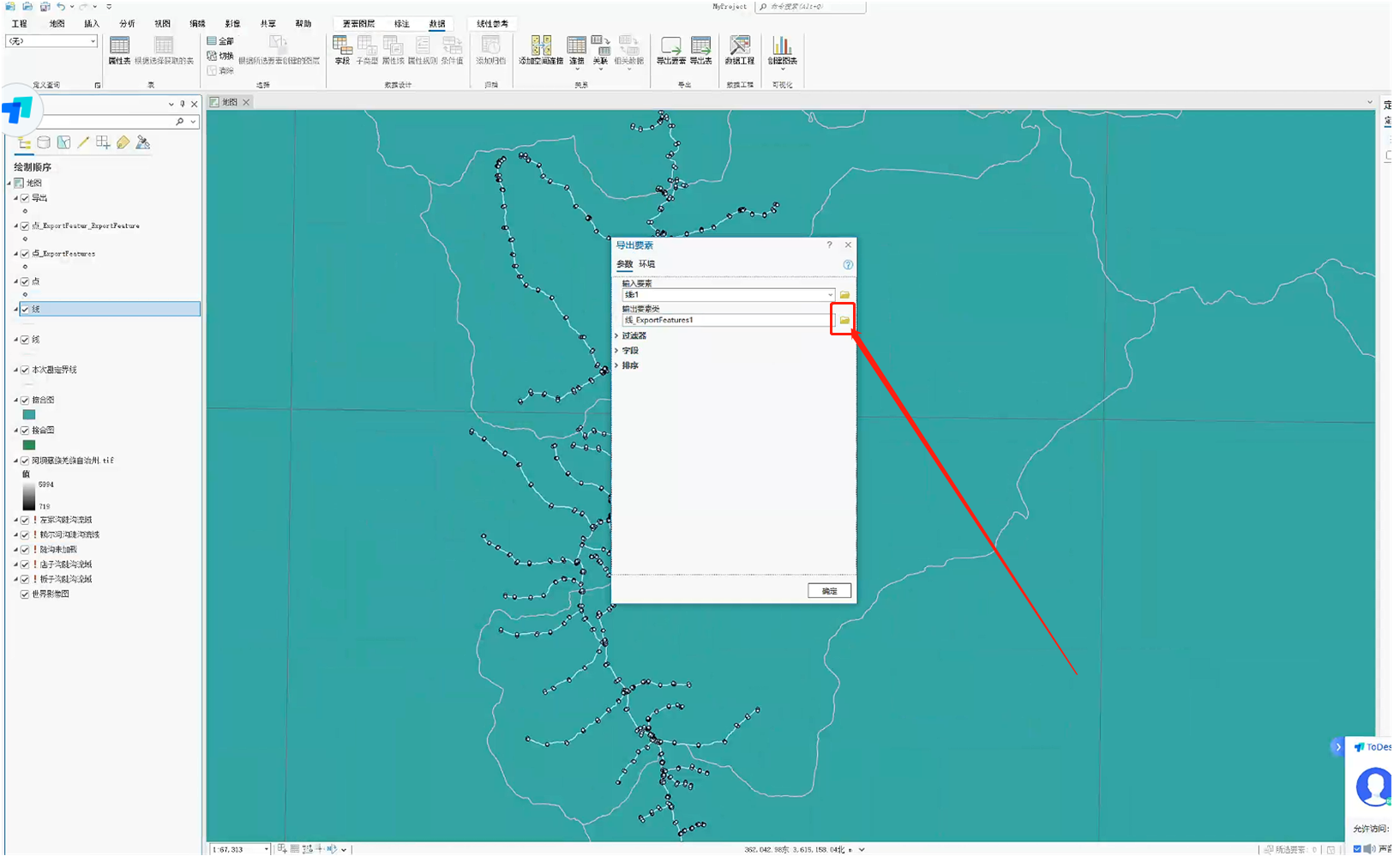Toggle the 本次圈定界线 layer checkbox
This screenshot has width=1400, height=862.
coord(25,371)
